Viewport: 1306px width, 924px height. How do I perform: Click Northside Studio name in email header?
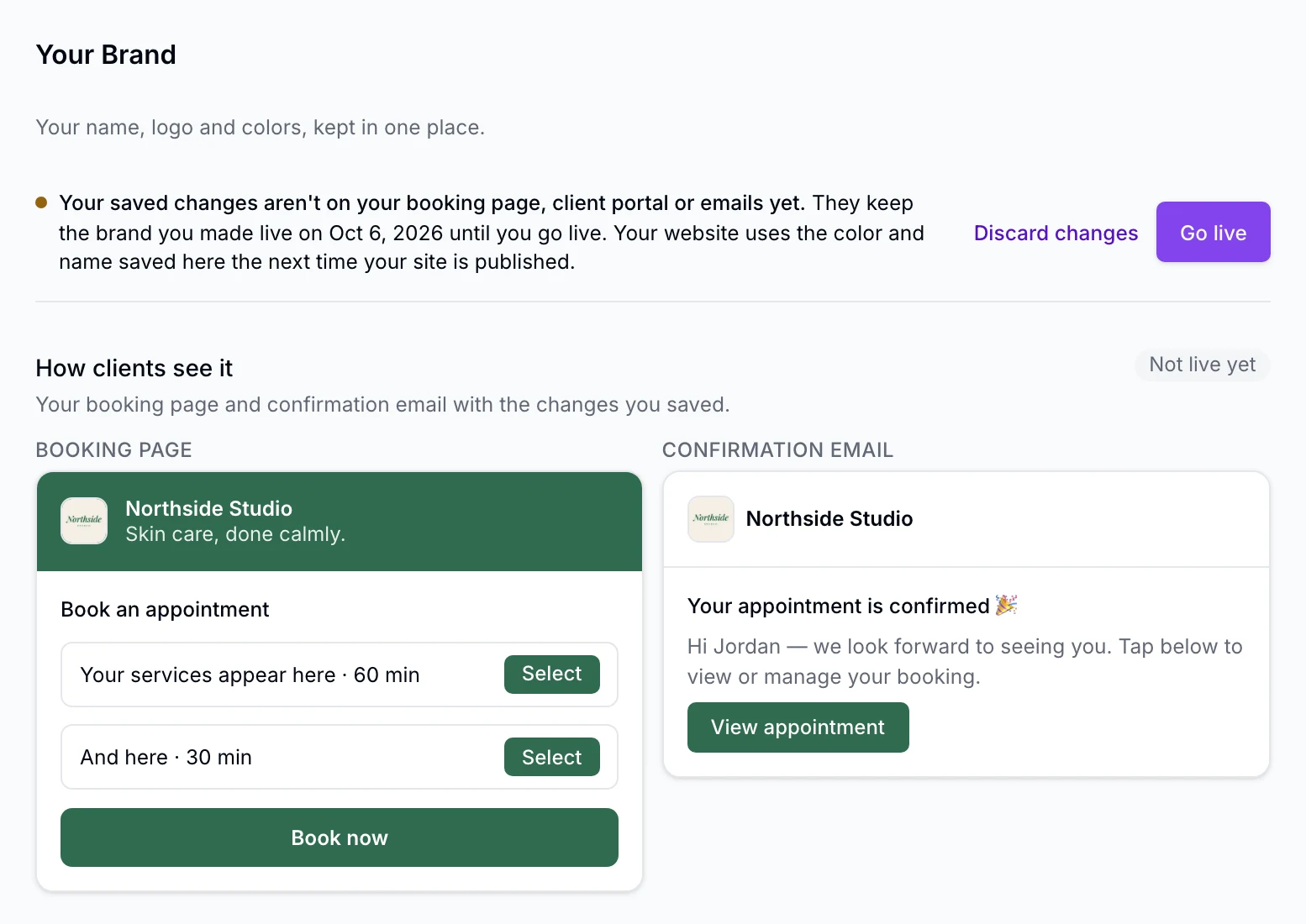pos(829,518)
